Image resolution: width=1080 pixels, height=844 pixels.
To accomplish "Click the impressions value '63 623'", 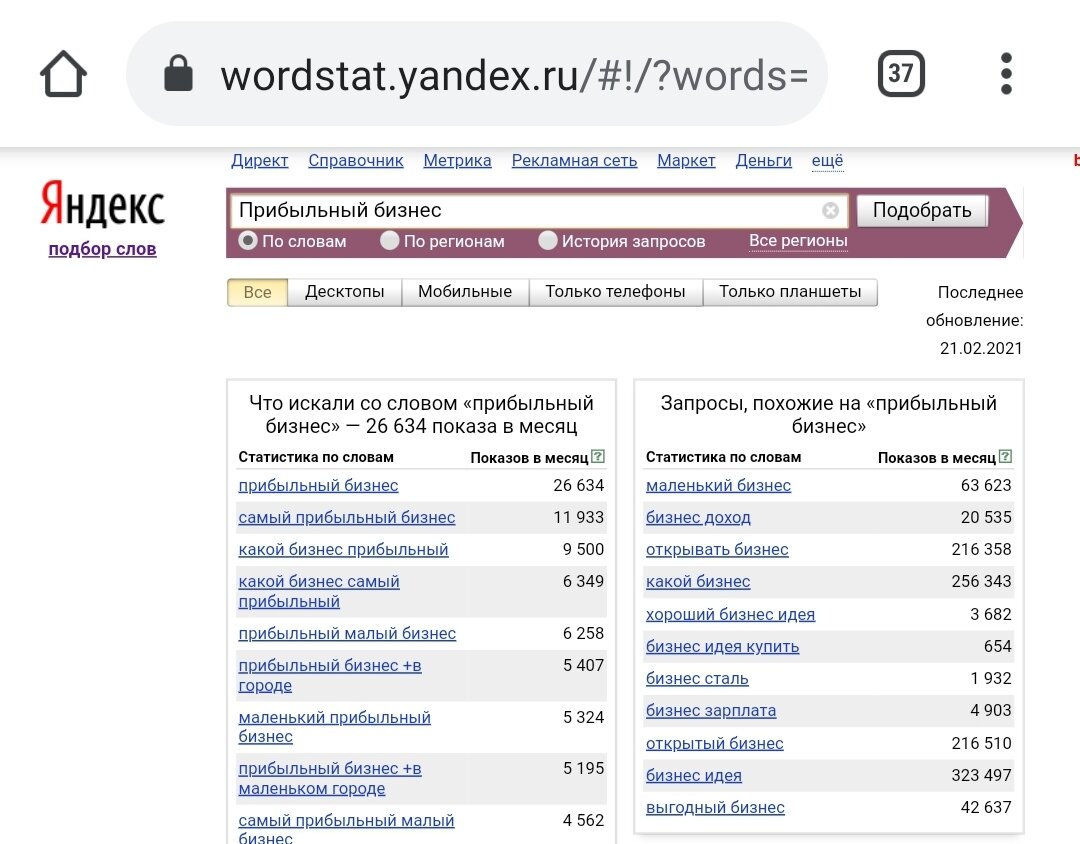I will [x=986, y=486].
